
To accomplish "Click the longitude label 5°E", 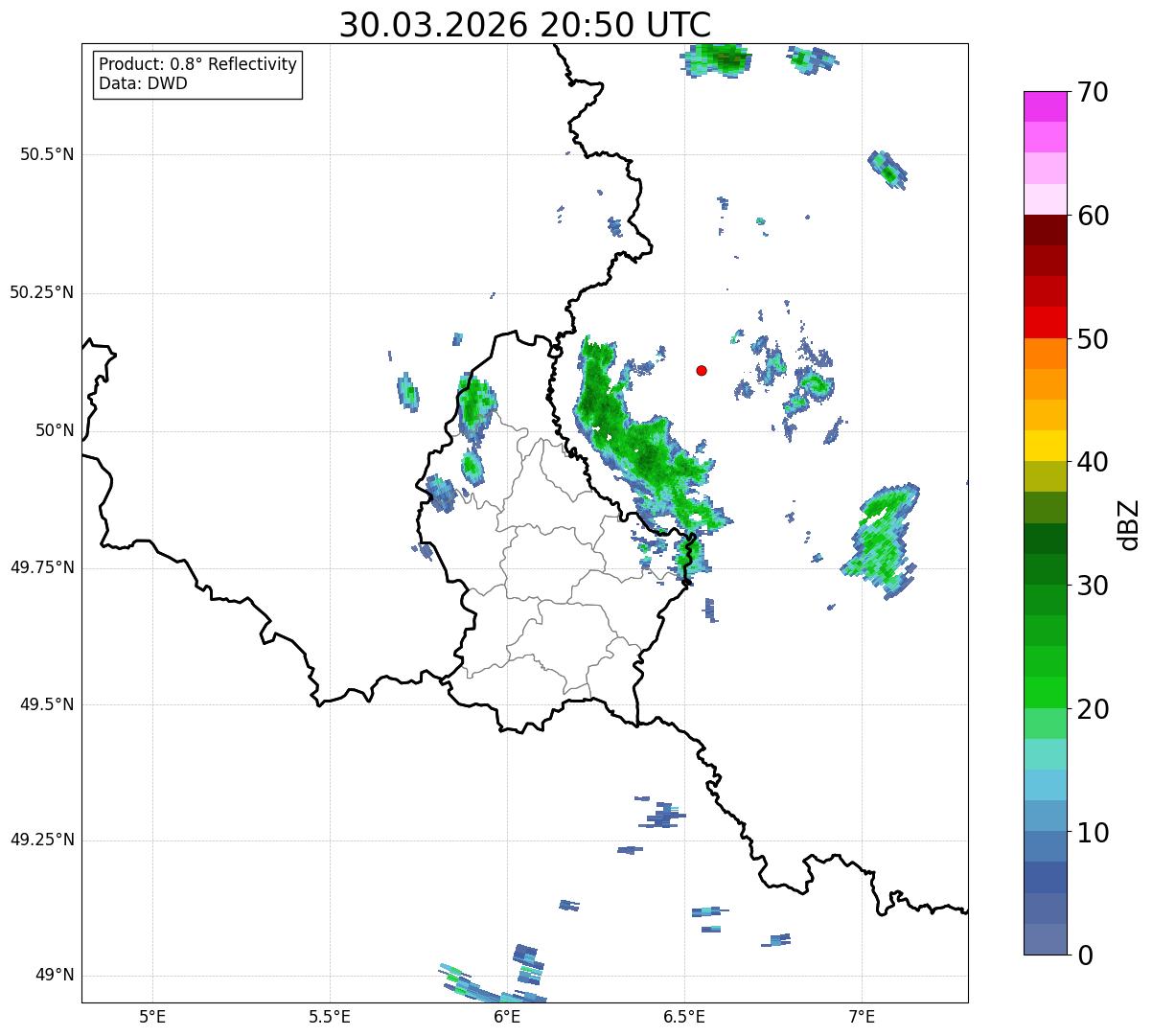I will tap(152, 1016).
